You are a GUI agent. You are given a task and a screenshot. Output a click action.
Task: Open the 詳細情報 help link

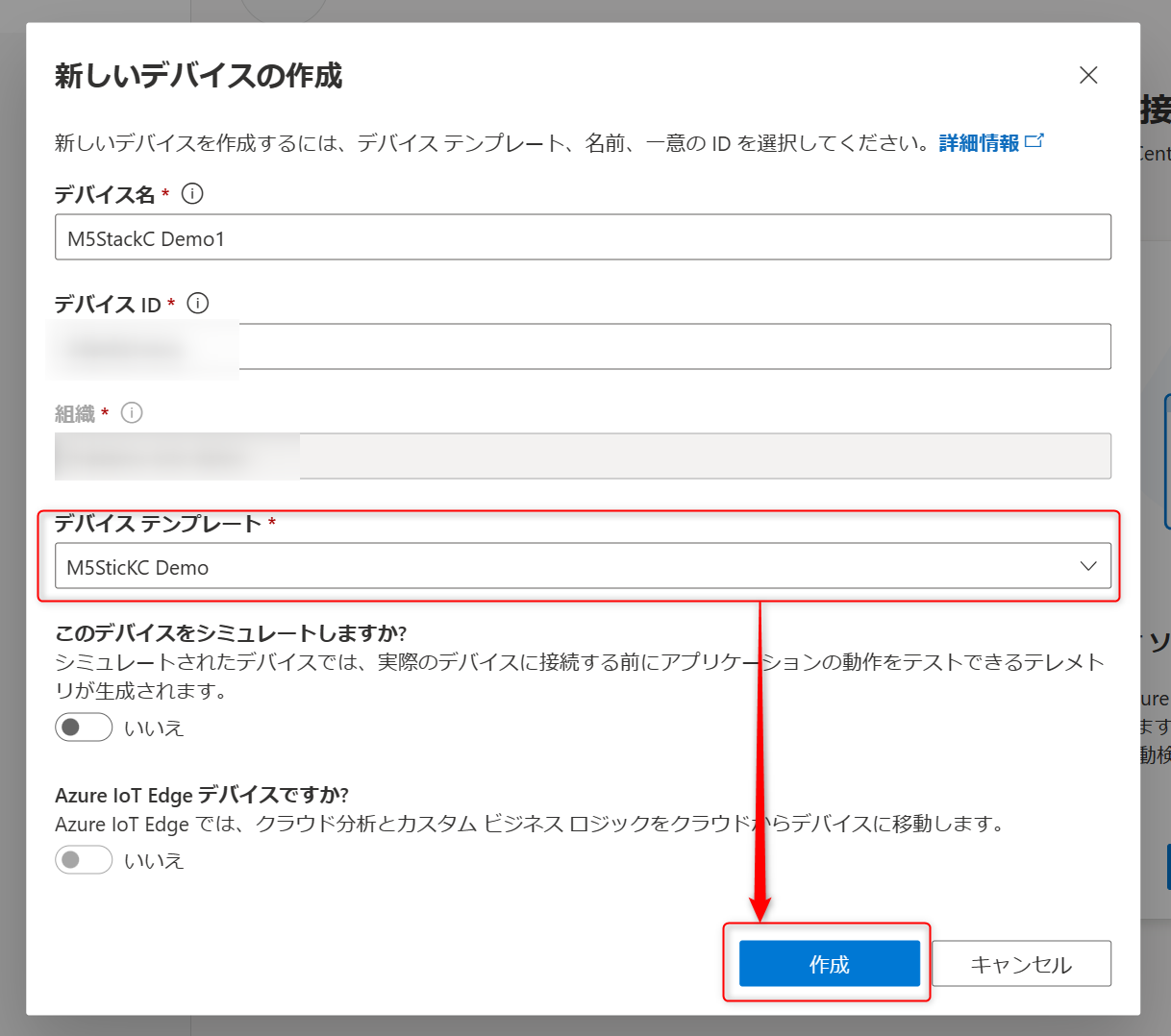click(x=991, y=143)
